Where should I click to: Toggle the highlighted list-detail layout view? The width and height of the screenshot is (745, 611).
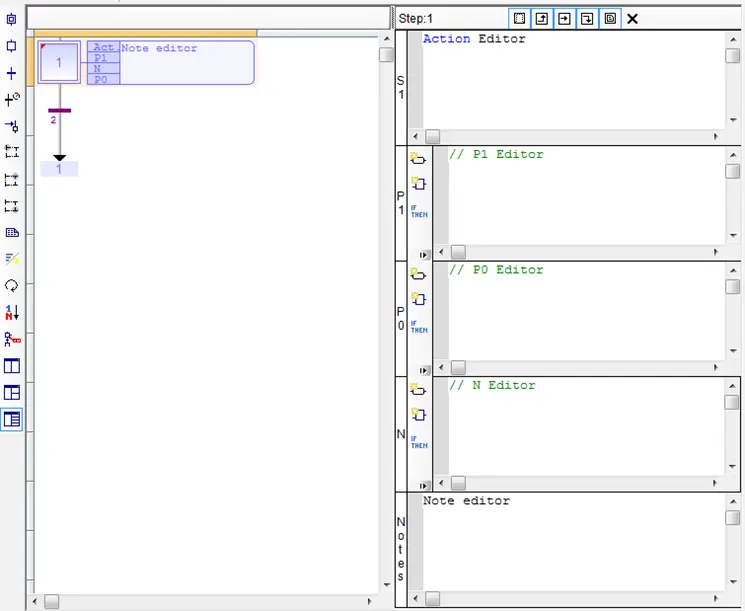[x=12, y=420]
